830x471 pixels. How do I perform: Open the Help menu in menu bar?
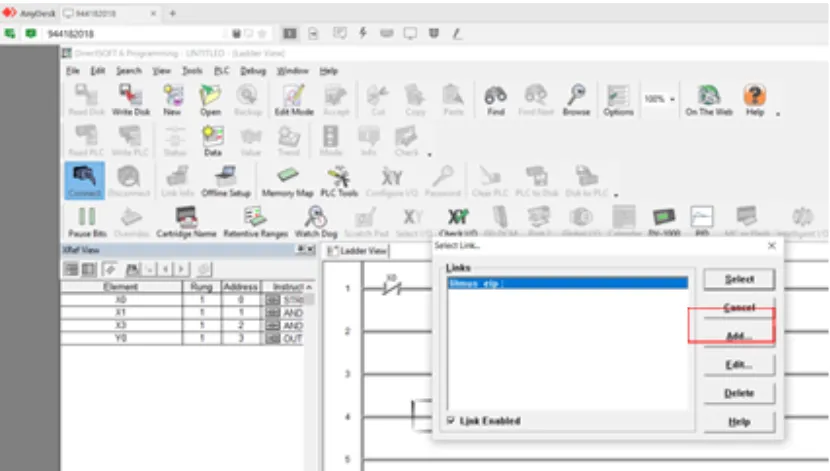[328, 71]
